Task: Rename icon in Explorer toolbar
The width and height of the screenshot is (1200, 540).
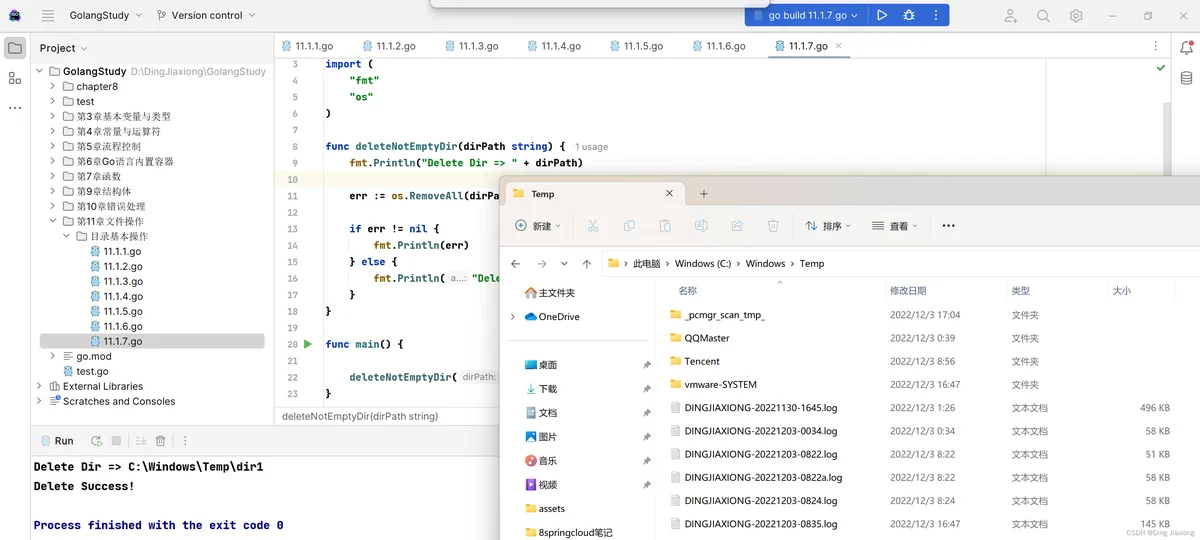Action: tap(701, 226)
